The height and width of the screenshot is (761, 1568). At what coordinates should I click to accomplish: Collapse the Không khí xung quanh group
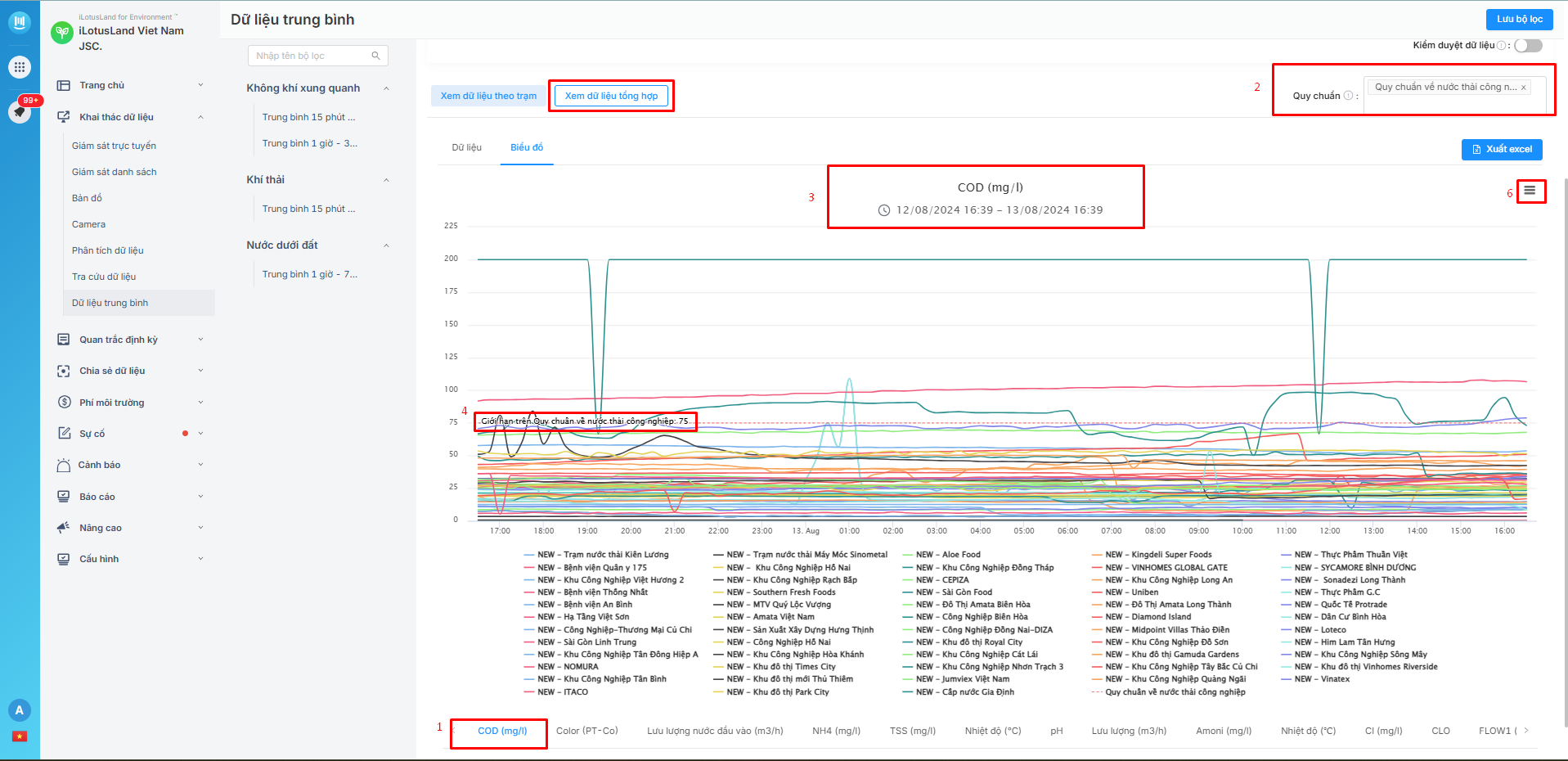coord(386,88)
